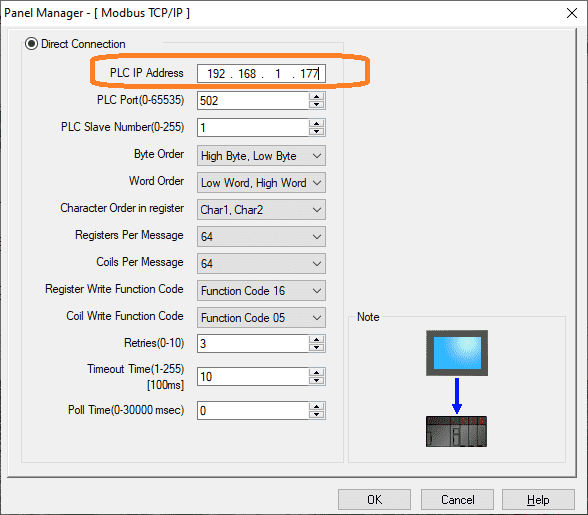Click the Poll Time input field
This screenshot has height=515, width=588.
point(253,410)
